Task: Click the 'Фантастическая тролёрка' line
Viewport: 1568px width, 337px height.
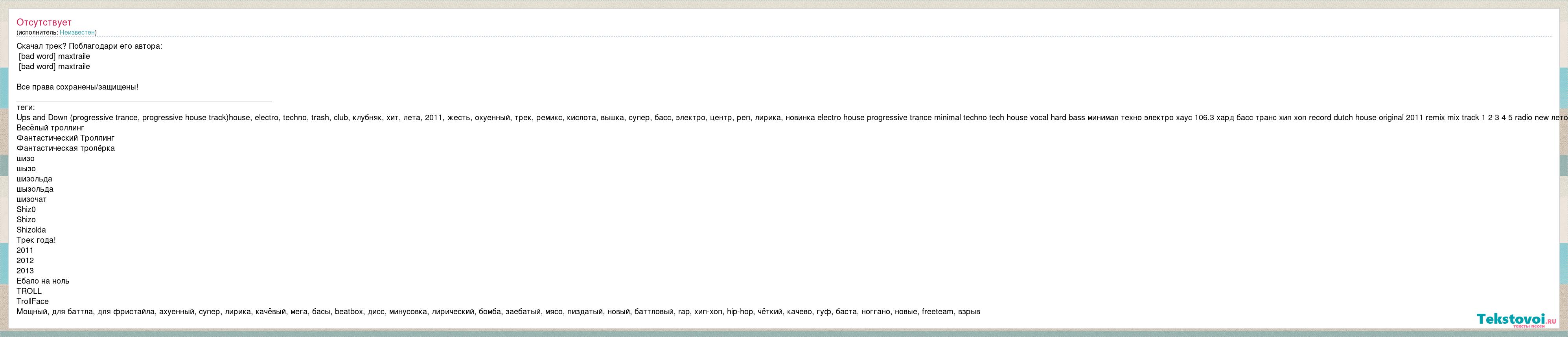Action: 65,148
